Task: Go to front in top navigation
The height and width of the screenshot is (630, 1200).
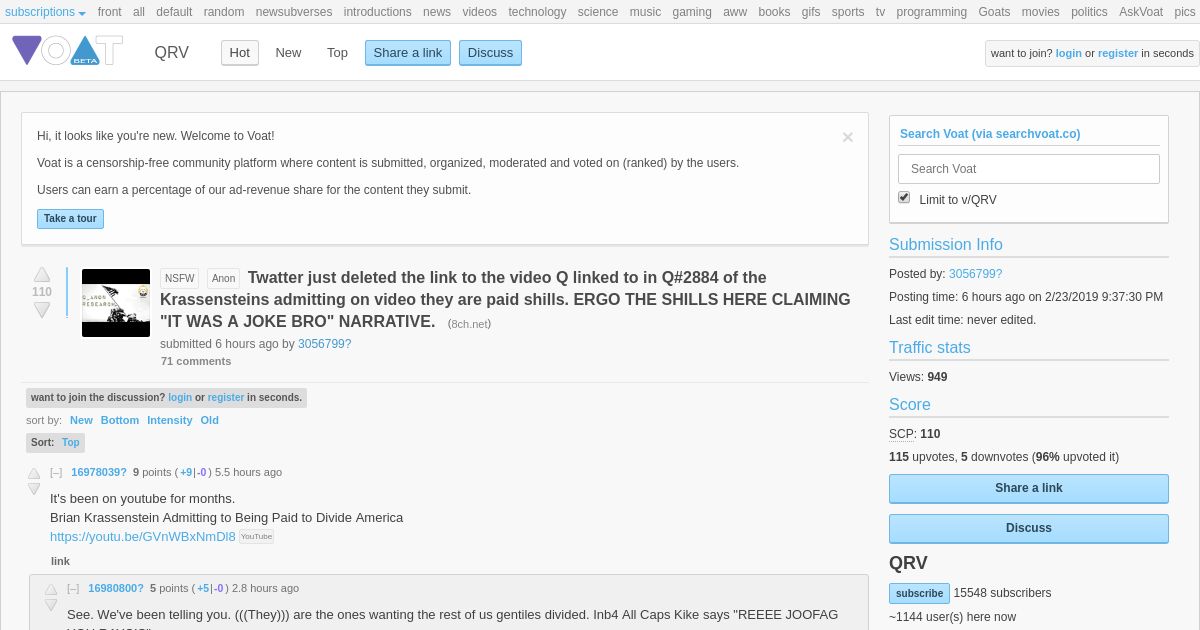Action: coord(109,12)
